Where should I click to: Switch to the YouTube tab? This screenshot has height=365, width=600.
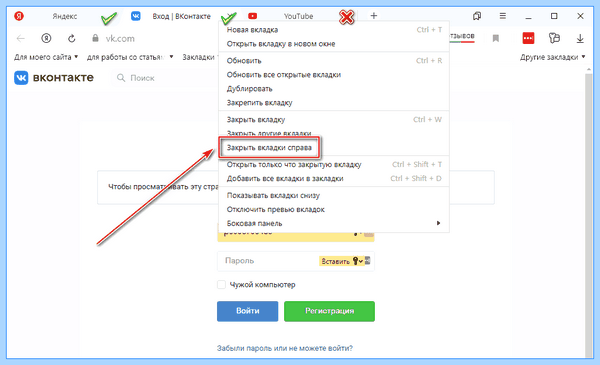point(298,16)
